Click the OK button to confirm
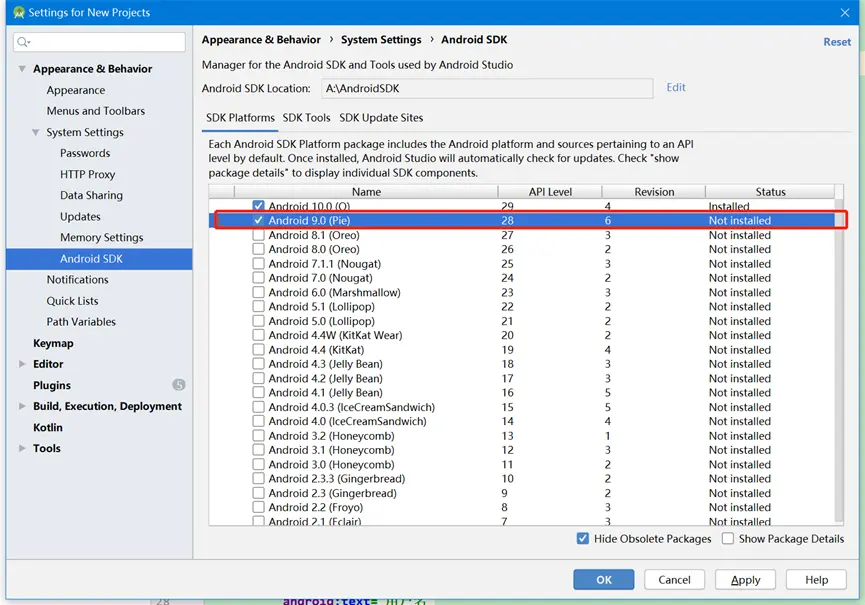The height and width of the screenshot is (605, 865). pos(603,579)
